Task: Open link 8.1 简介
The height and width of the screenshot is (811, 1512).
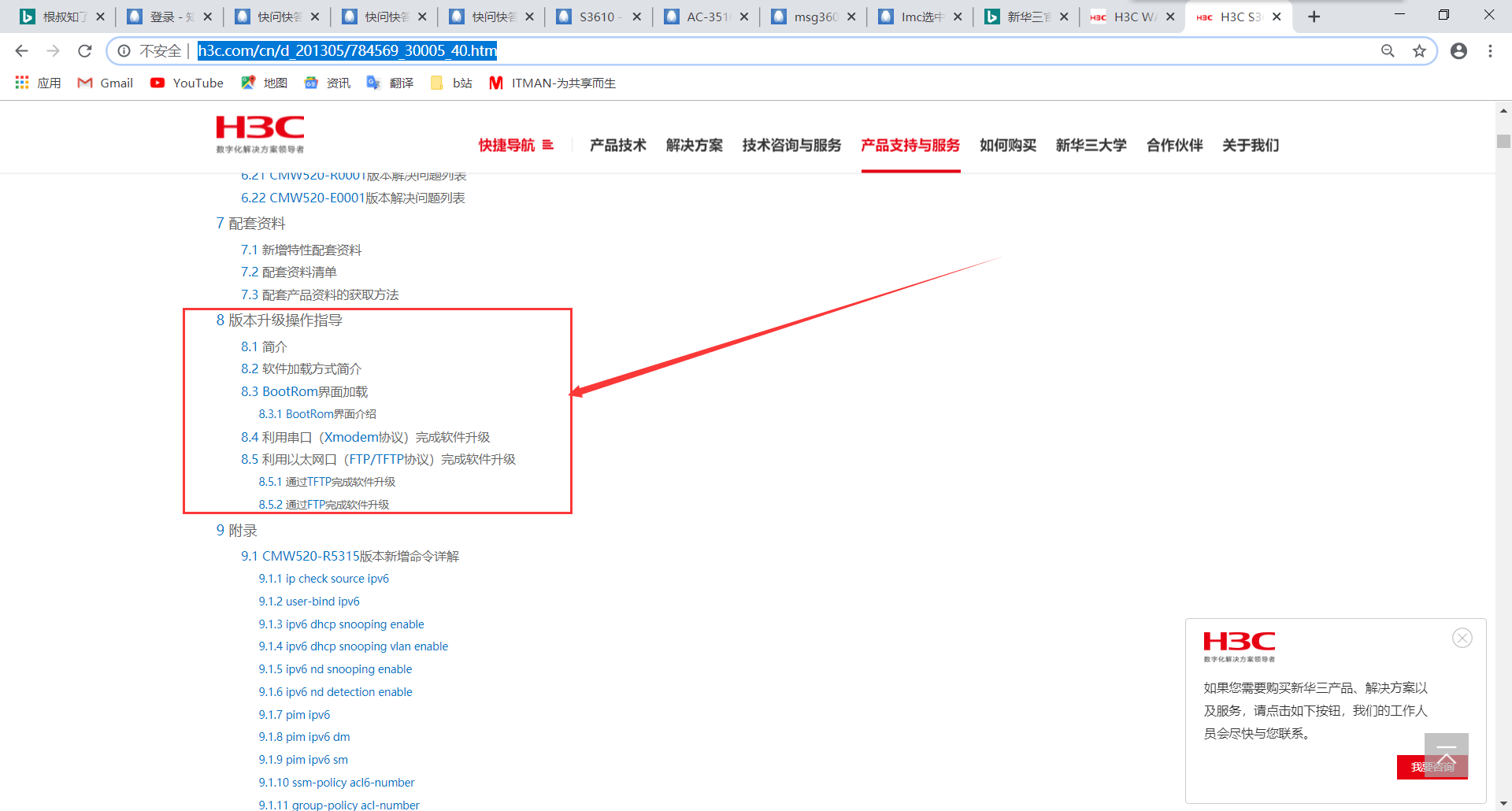Action: [x=264, y=346]
